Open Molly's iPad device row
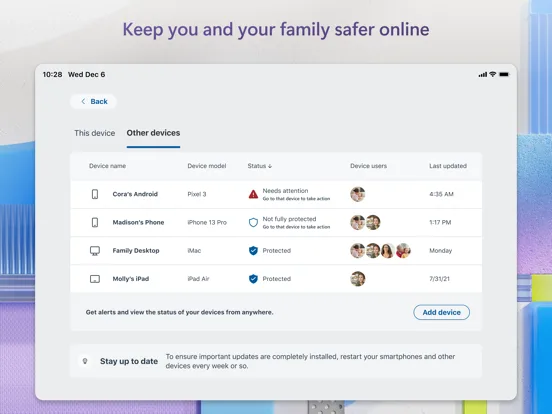Viewport: 552px width, 414px height. click(276, 279)
